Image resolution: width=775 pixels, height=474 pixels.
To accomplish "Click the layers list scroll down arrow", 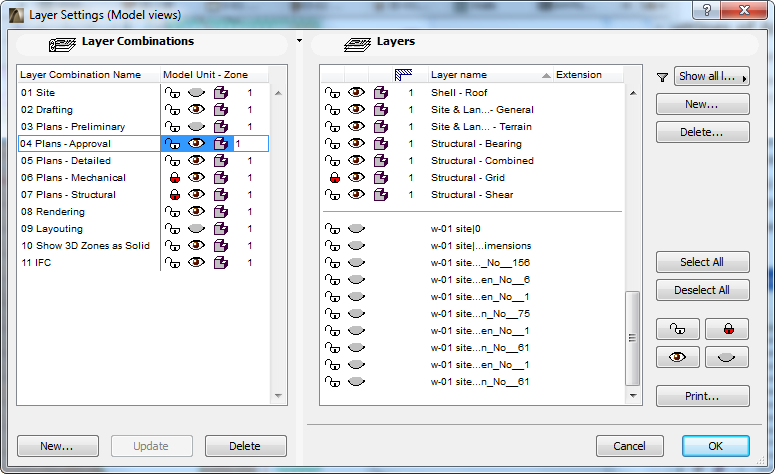I will [633, 395].
